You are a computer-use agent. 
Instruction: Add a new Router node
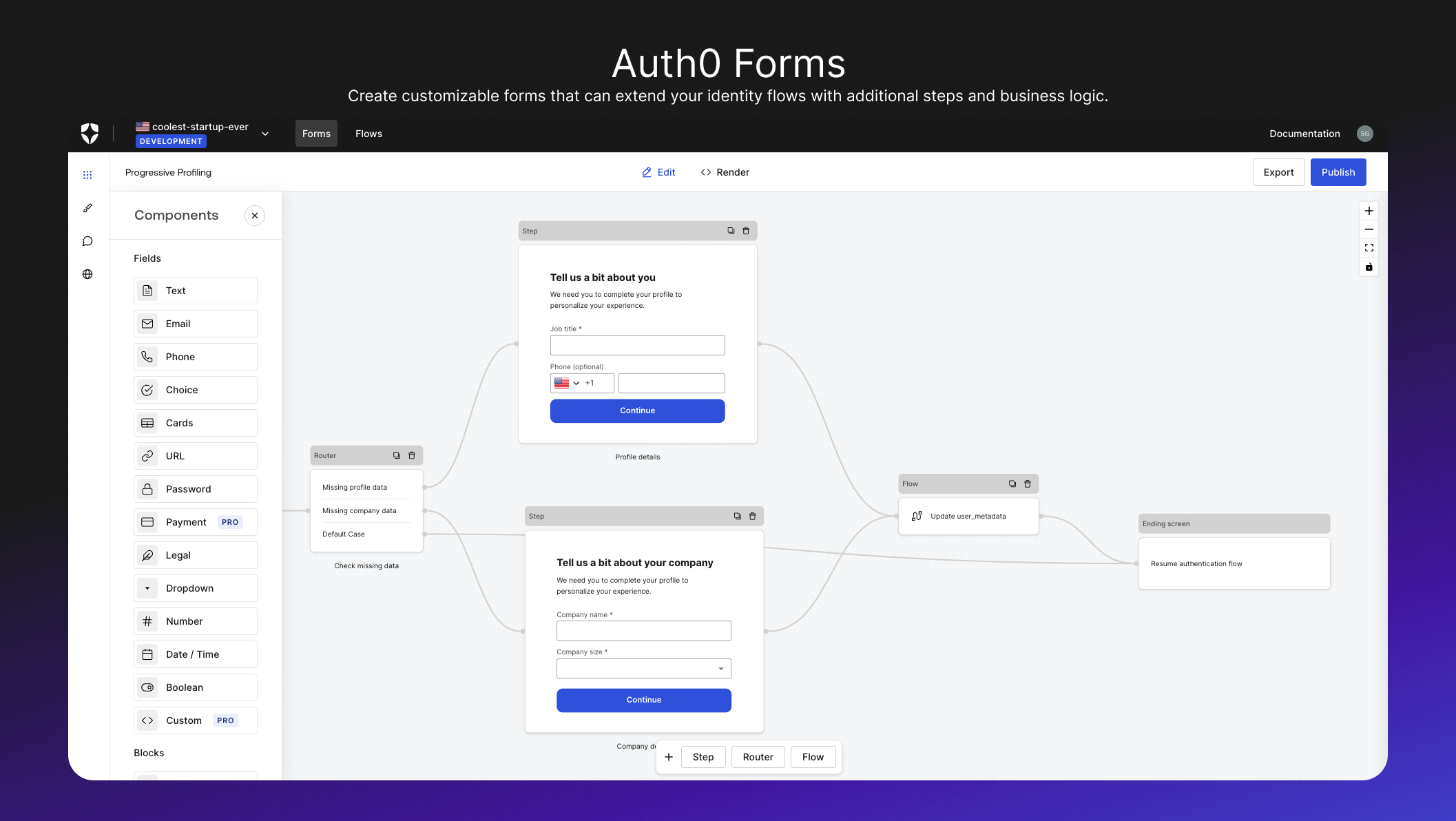click(758, 757)
